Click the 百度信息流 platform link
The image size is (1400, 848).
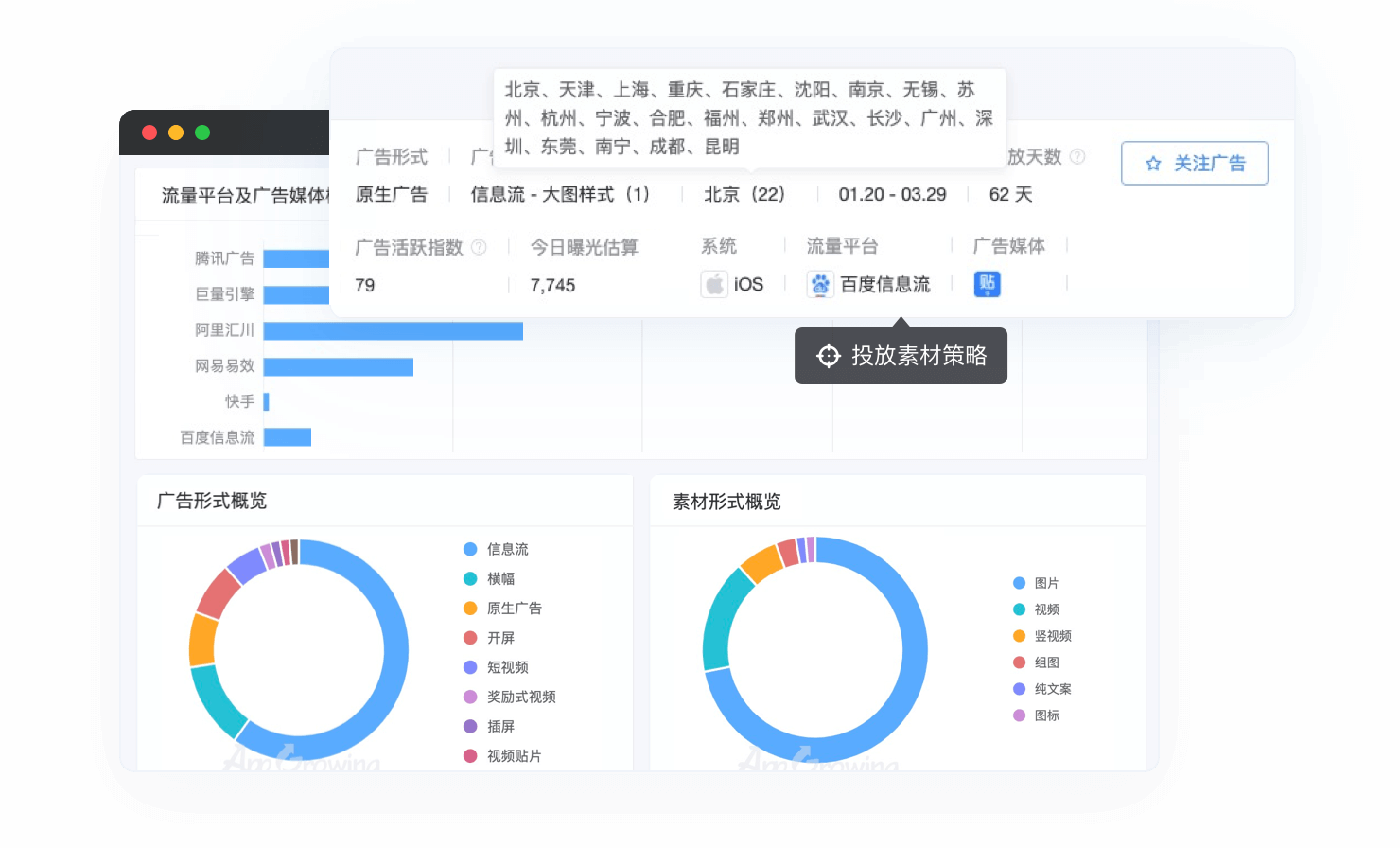[x=884, y=284]
